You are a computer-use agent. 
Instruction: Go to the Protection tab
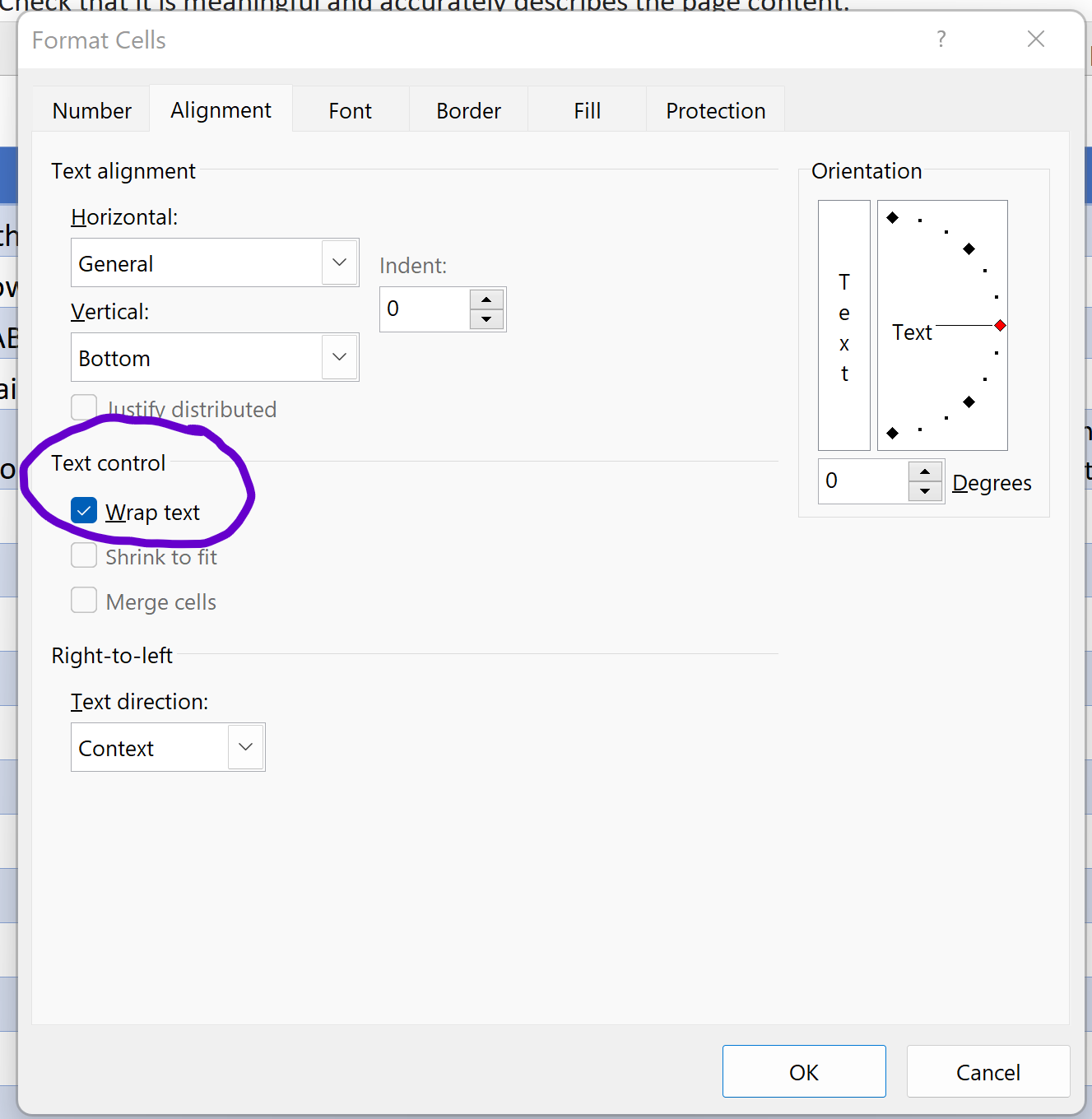715,110
